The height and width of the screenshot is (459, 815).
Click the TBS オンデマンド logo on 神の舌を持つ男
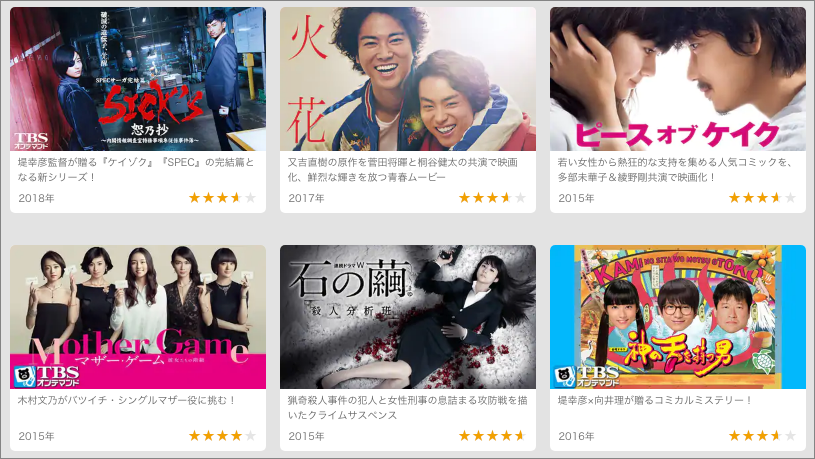click(587, 376)
